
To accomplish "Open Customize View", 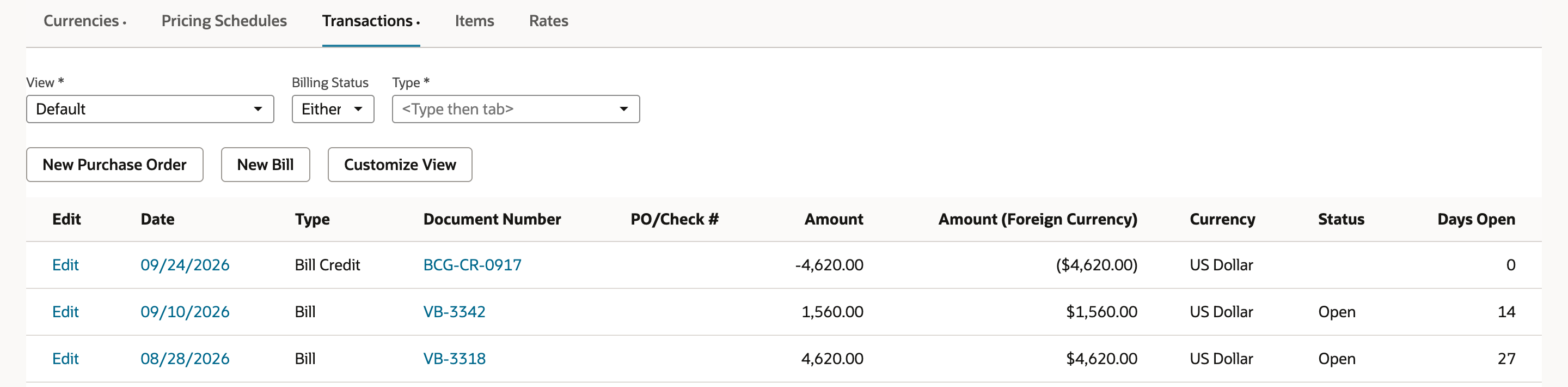I will 400,165.
